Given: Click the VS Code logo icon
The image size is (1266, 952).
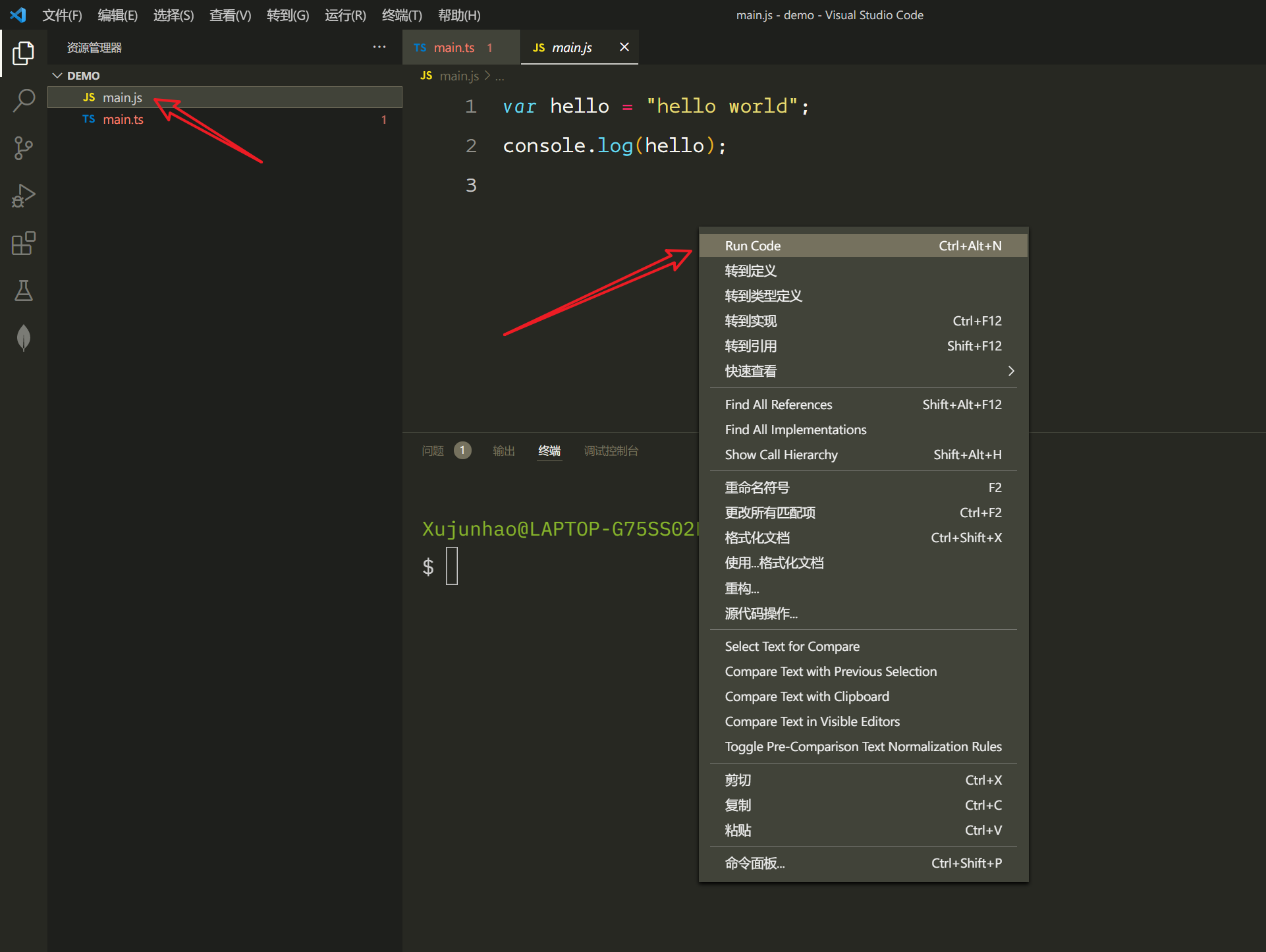Looking at the screenshot, I should pyautogui.click(x=18, y=14).
